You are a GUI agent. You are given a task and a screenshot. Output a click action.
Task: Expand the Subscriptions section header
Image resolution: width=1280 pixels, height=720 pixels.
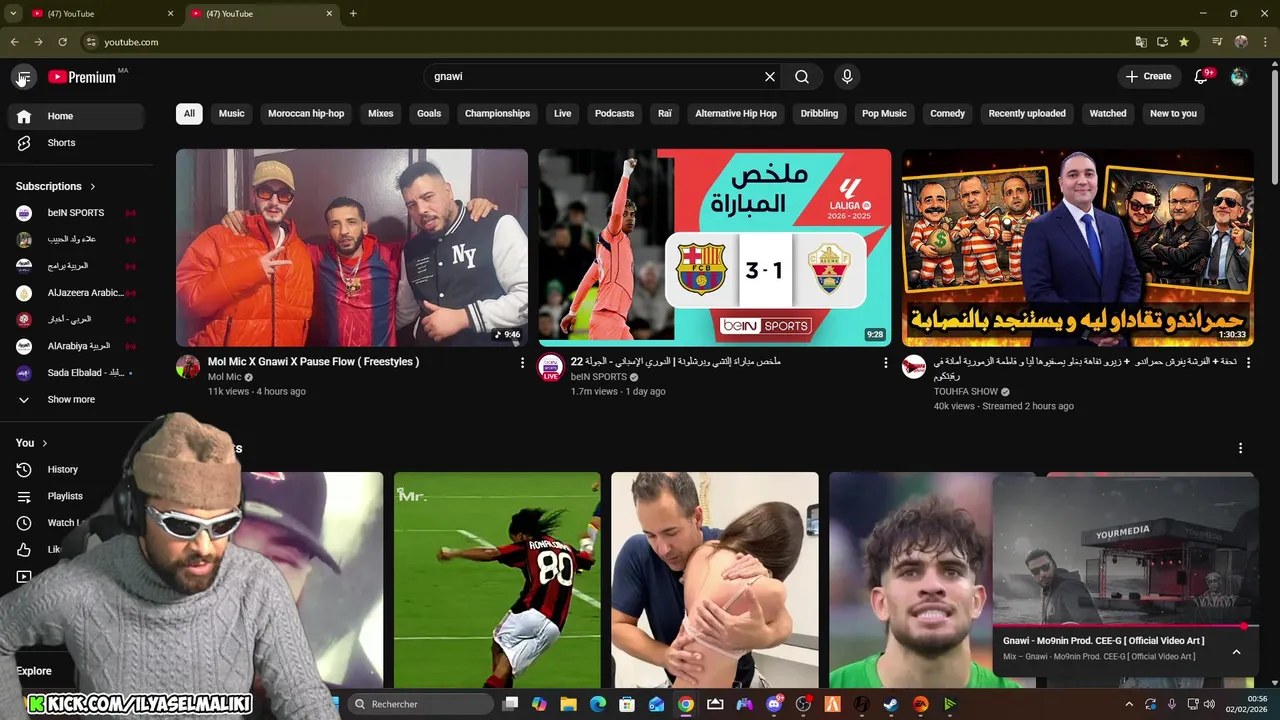click(56, 186)
